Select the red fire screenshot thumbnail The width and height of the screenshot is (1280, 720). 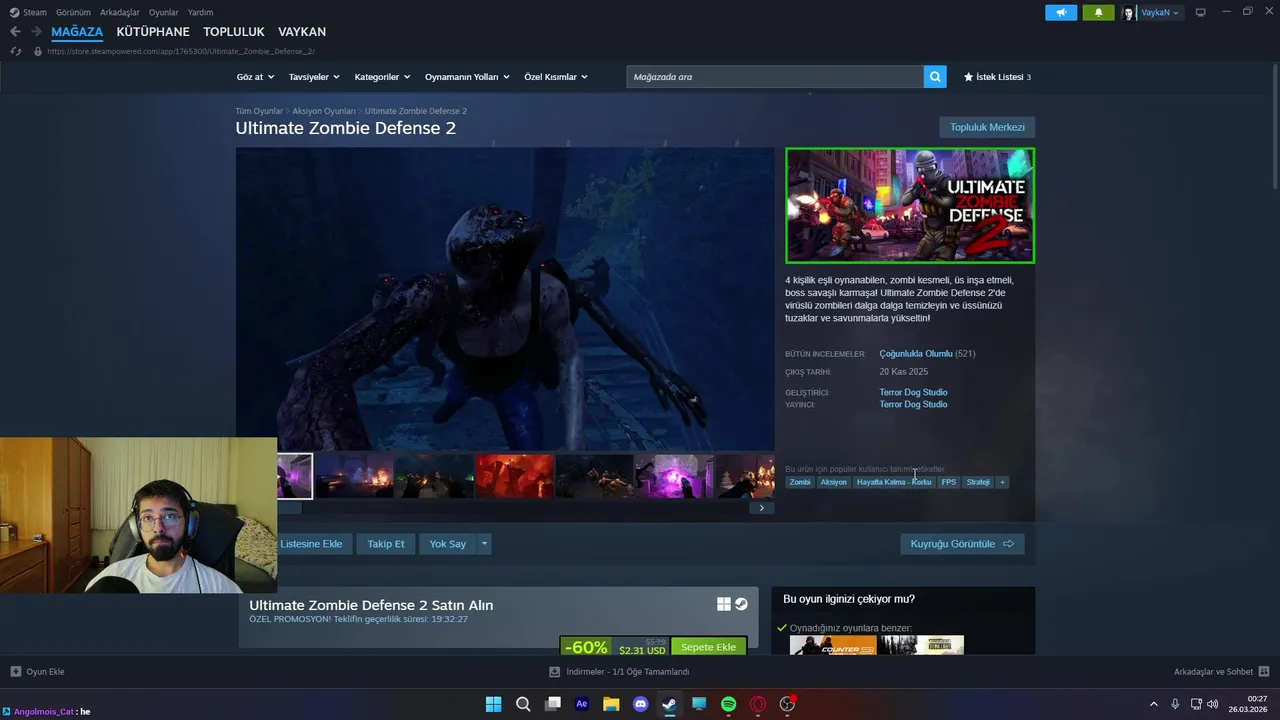click(x=514, y=476)
